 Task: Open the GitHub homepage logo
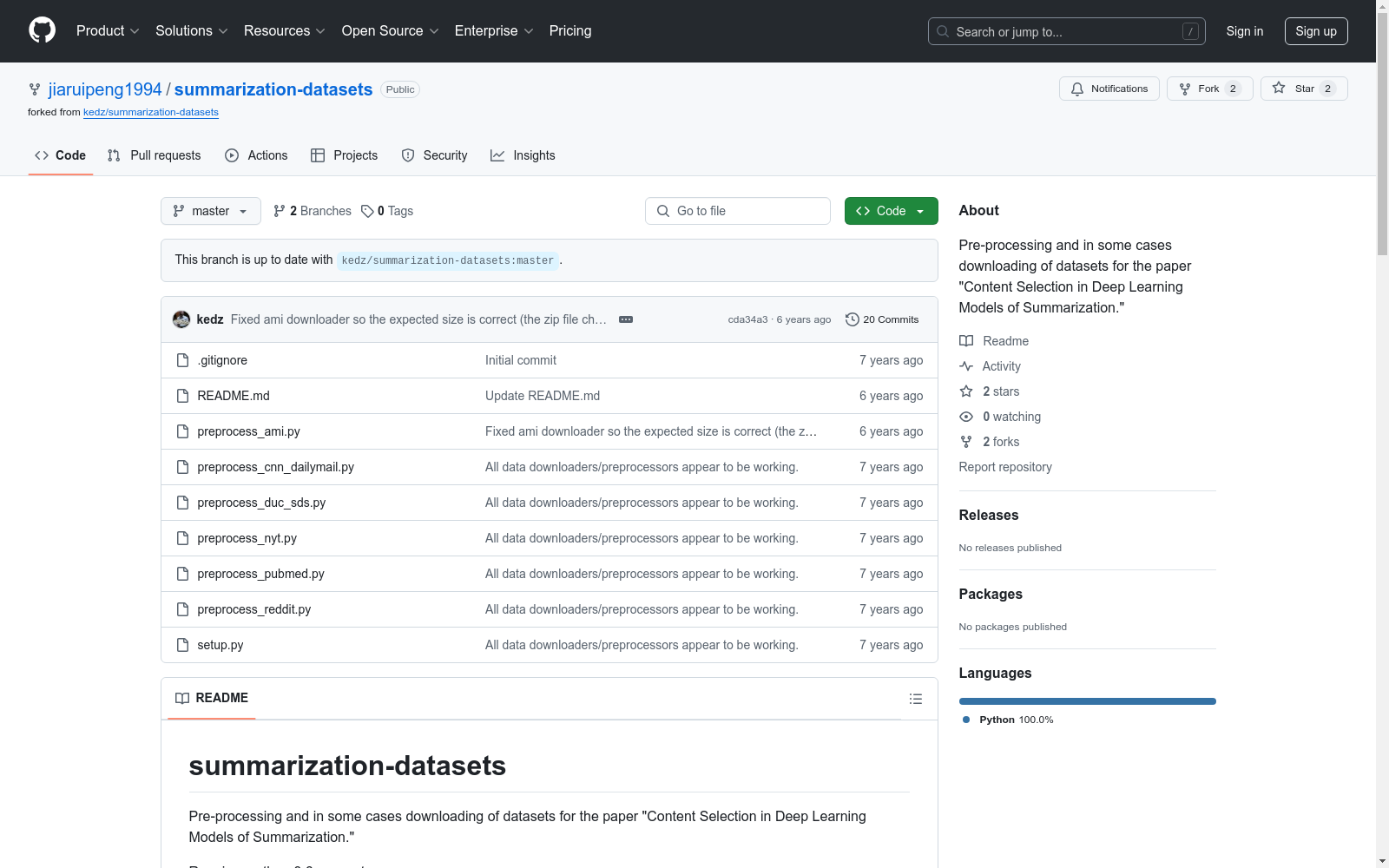(x=42, y=30)
